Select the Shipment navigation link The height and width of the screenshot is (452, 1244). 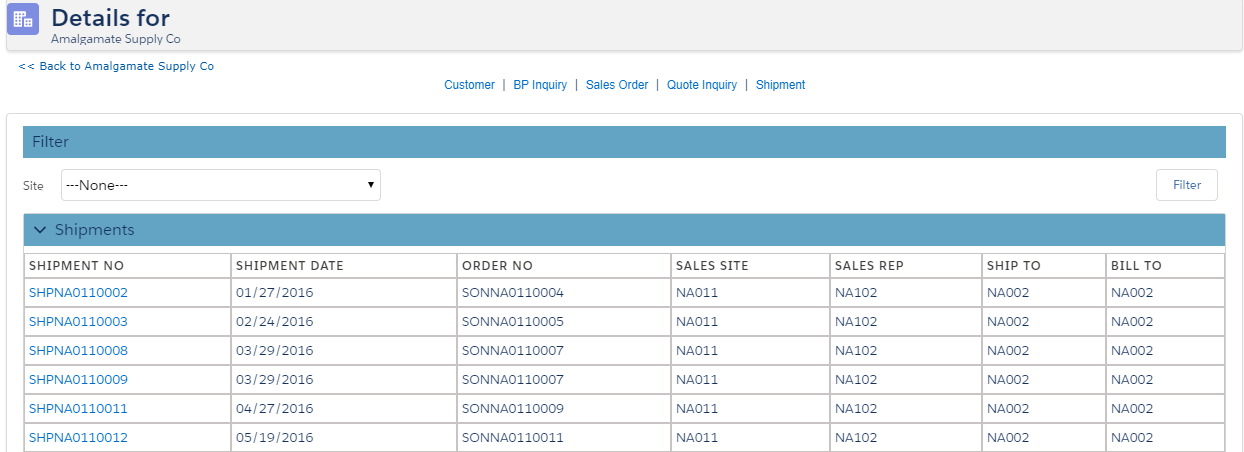(780, 85)
